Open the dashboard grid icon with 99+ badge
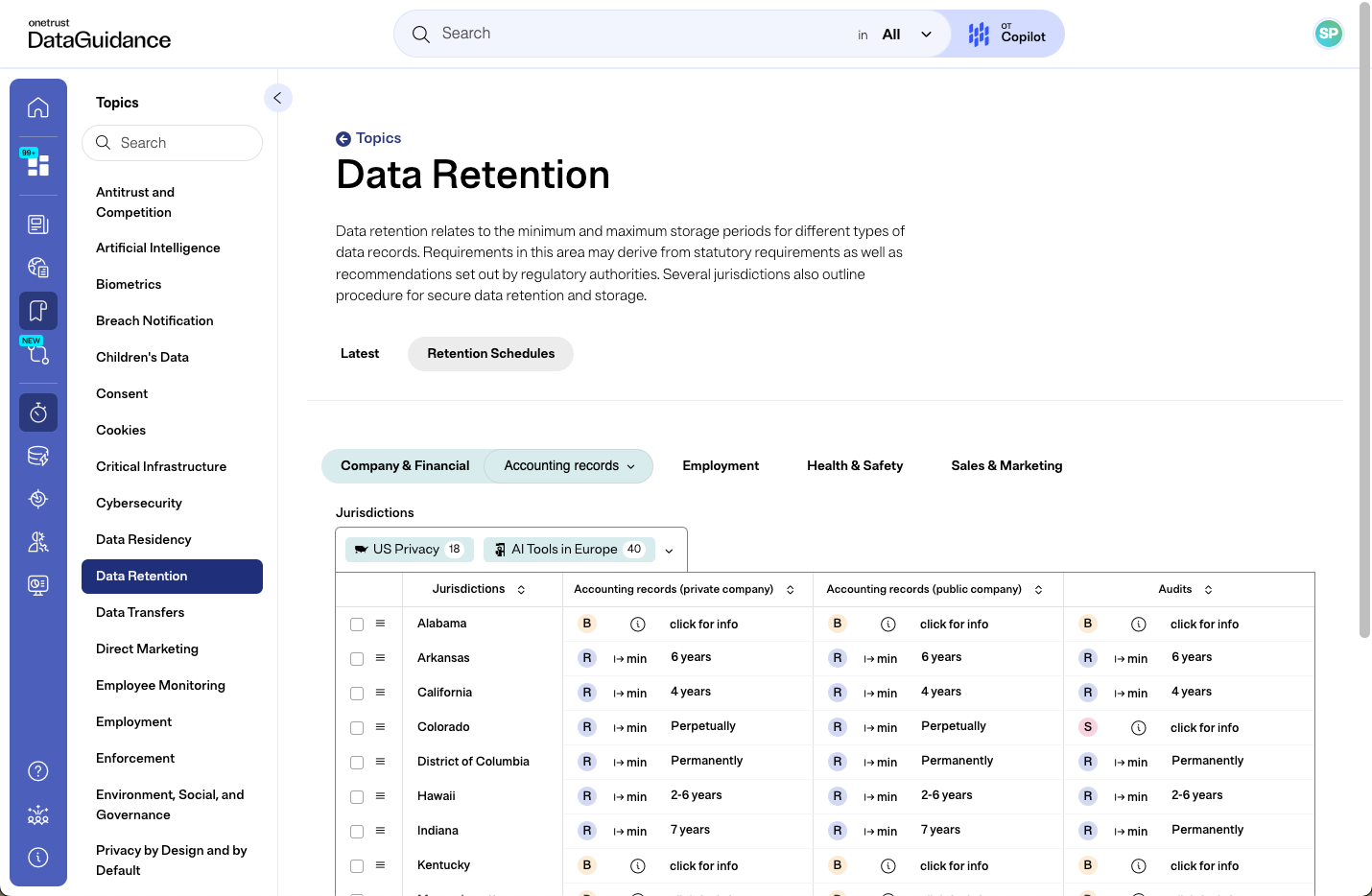Viewport: 1372px width, 896px height. (x=38, y=165)
